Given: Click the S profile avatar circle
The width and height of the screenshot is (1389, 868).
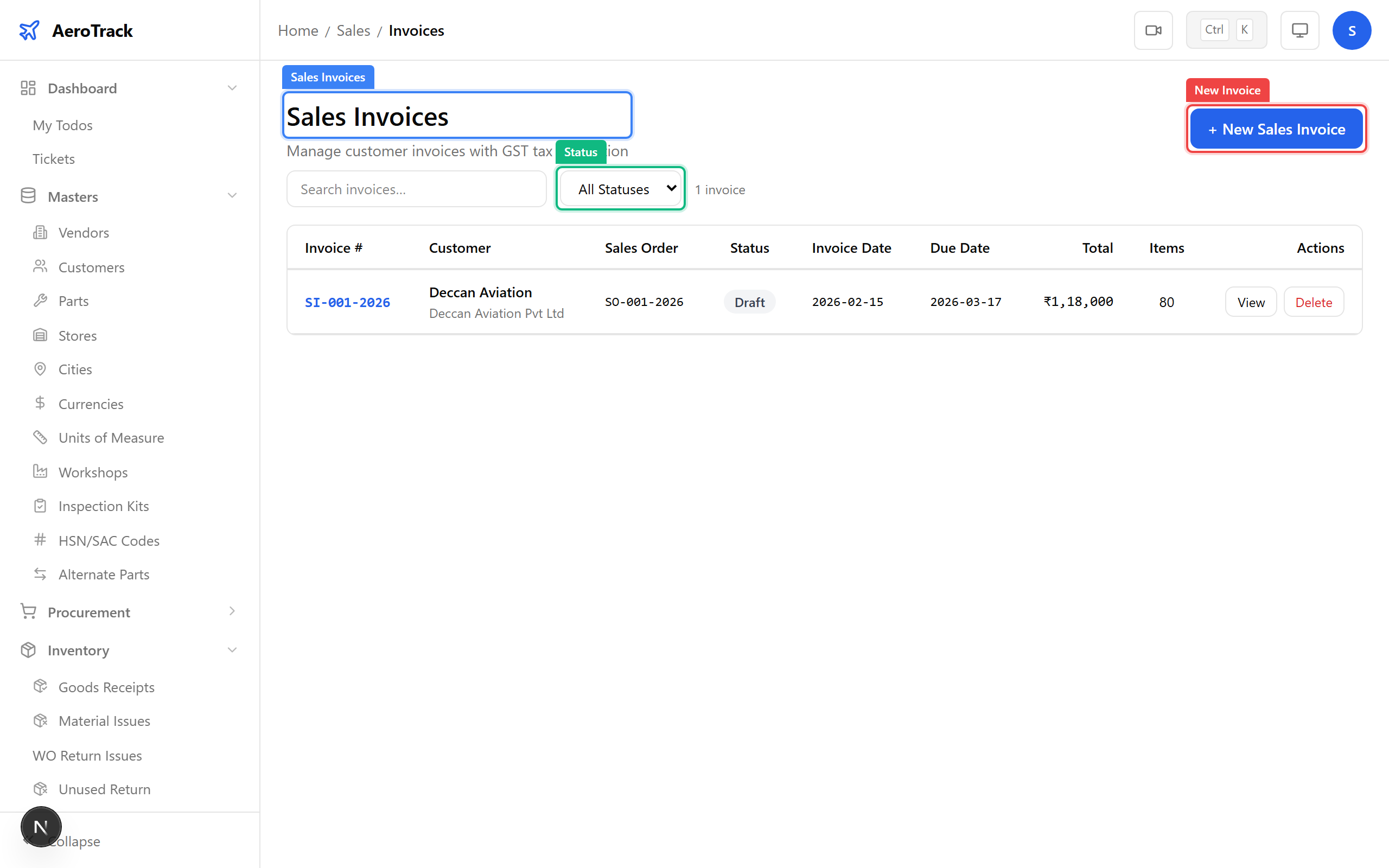Looking at the screenshot, I should pyautogui.click(x=1352, y=30).
